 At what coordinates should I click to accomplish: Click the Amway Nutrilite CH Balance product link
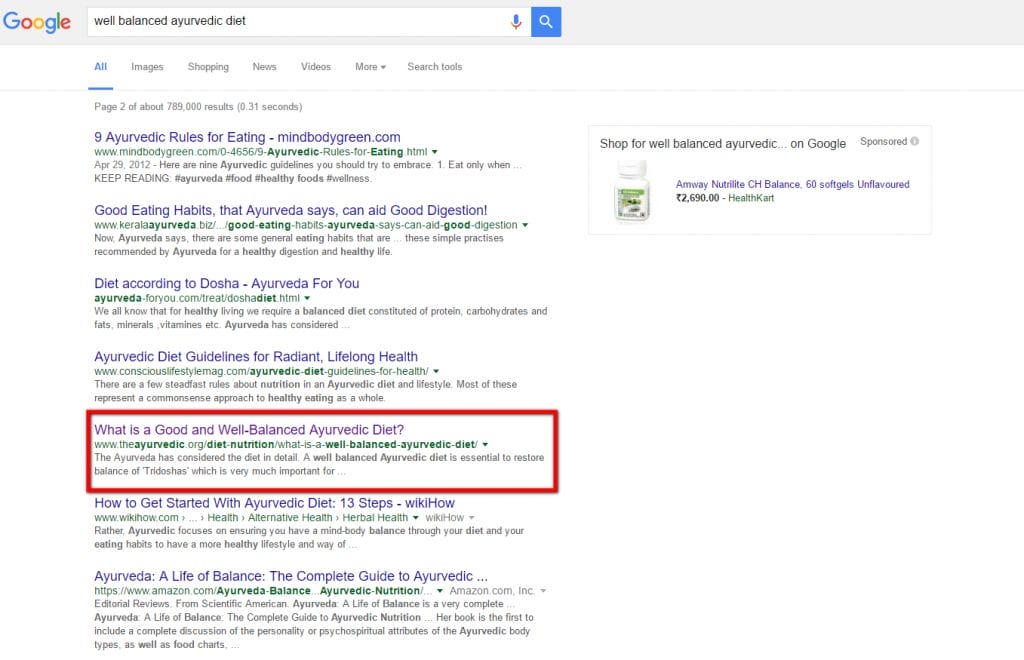792,185
